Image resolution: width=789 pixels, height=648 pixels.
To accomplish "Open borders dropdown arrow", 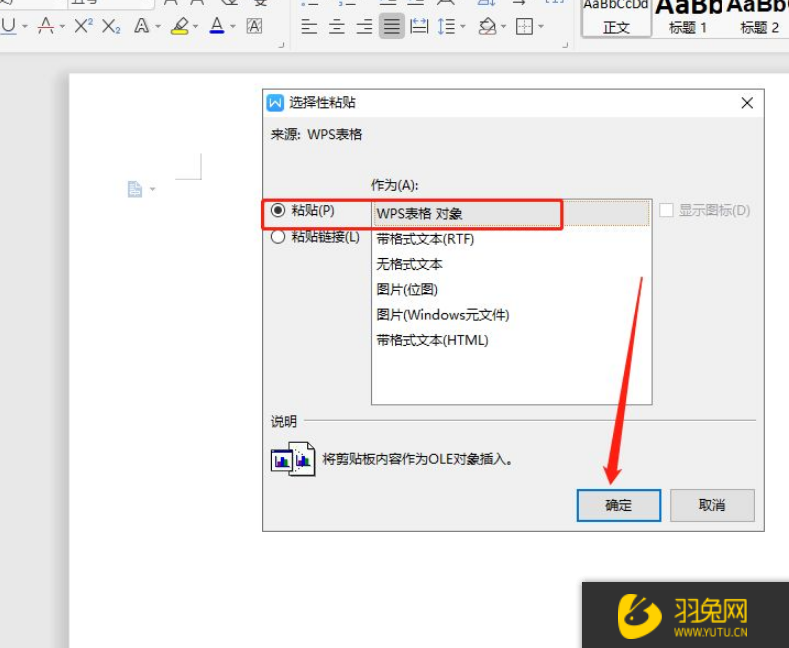I will 541,26.
